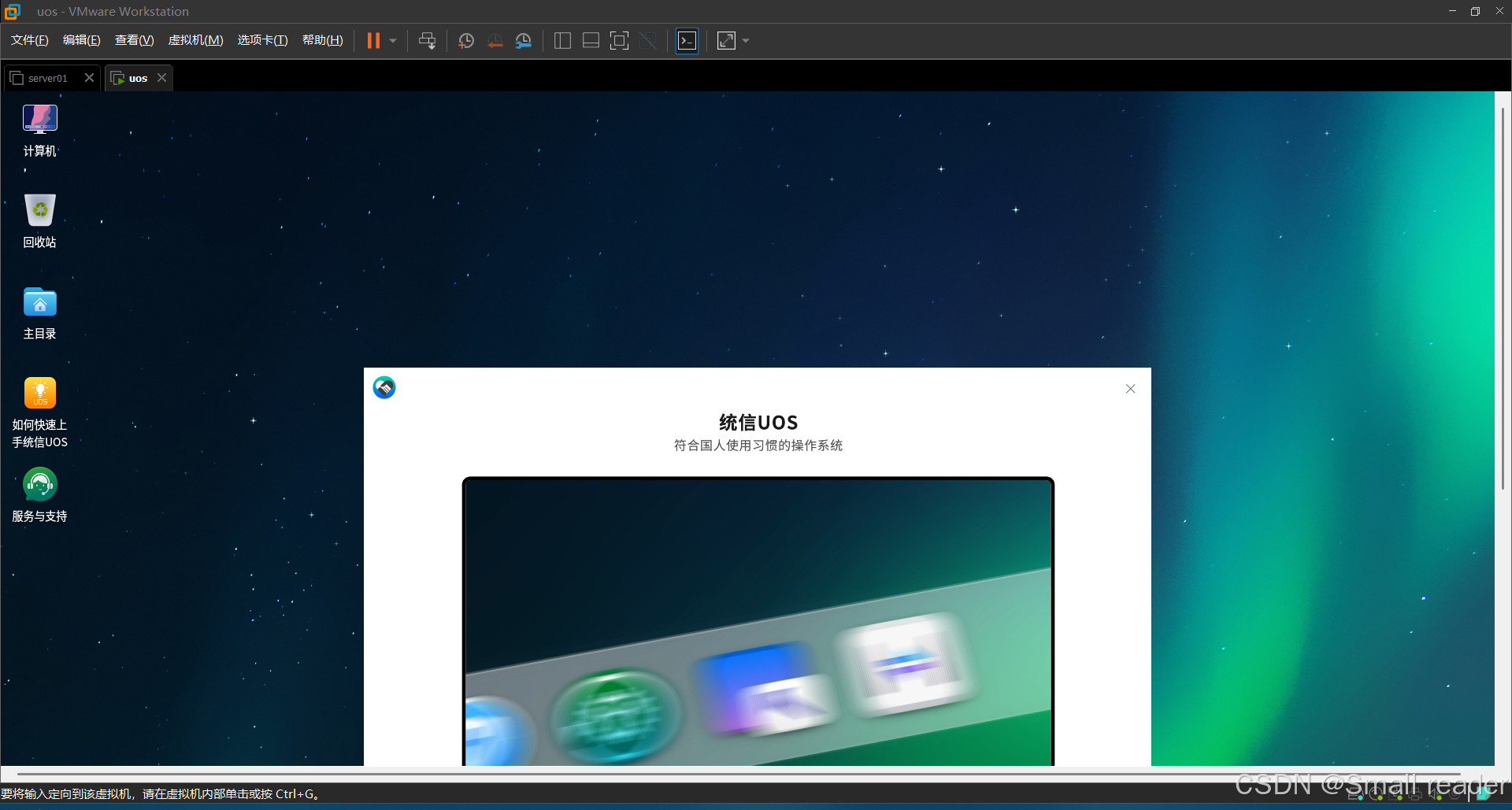
Task: Click the Ctrl+G input hint in status bar
Action: pyautogui.click(x=160, y=793)
